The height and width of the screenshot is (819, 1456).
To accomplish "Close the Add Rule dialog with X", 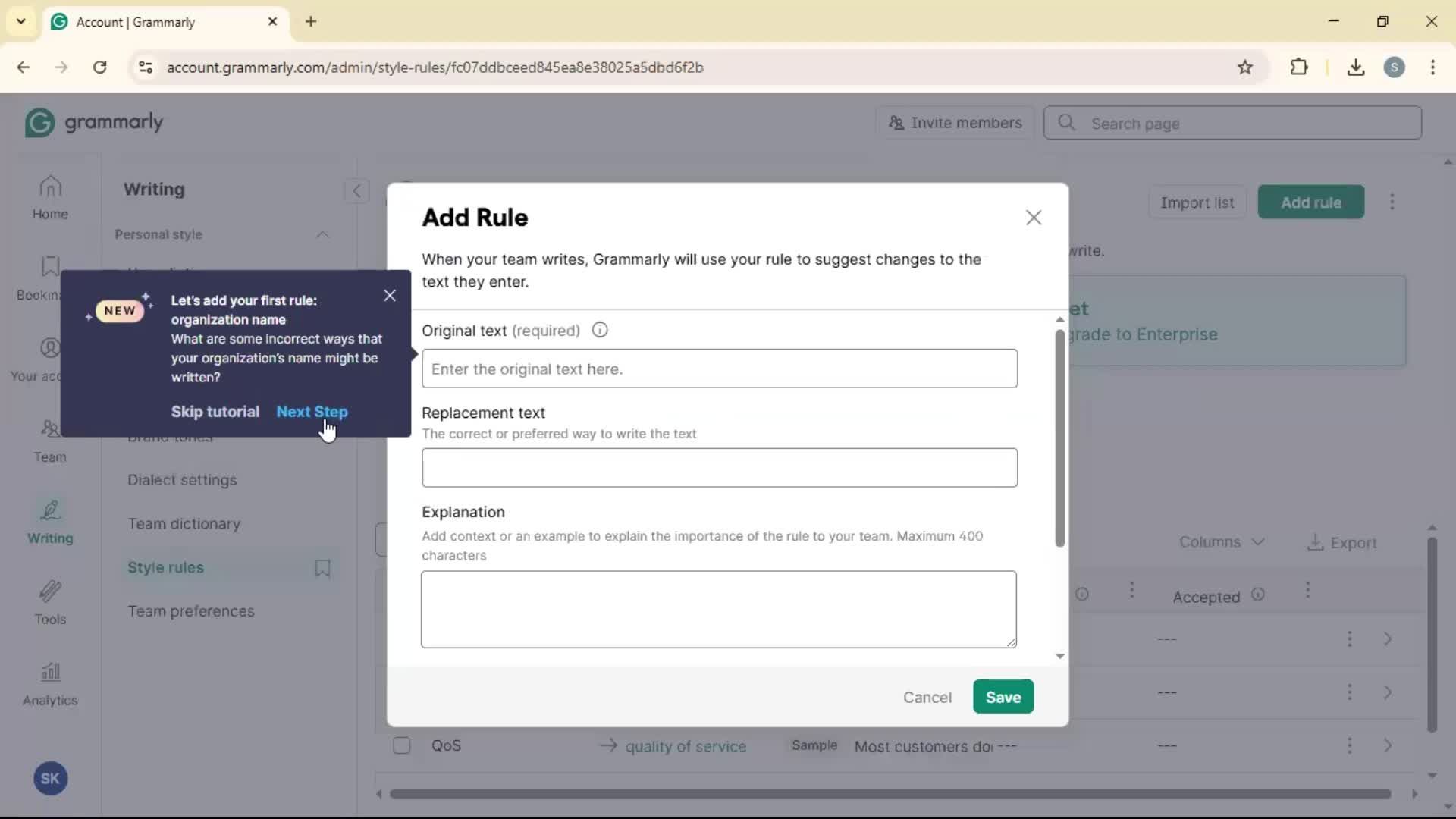I will [x=1034, y=218].
